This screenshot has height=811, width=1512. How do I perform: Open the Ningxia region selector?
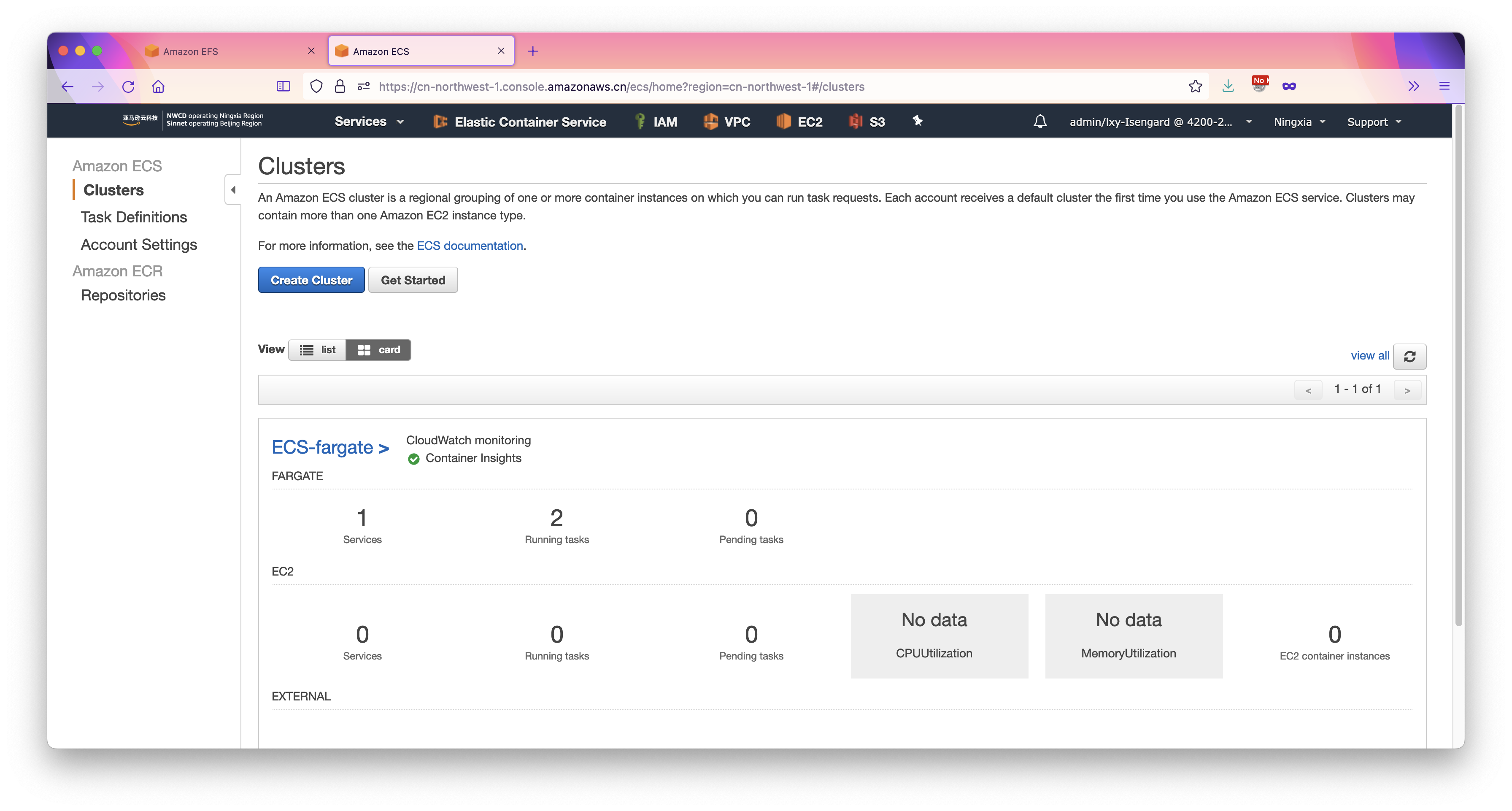1299,122
